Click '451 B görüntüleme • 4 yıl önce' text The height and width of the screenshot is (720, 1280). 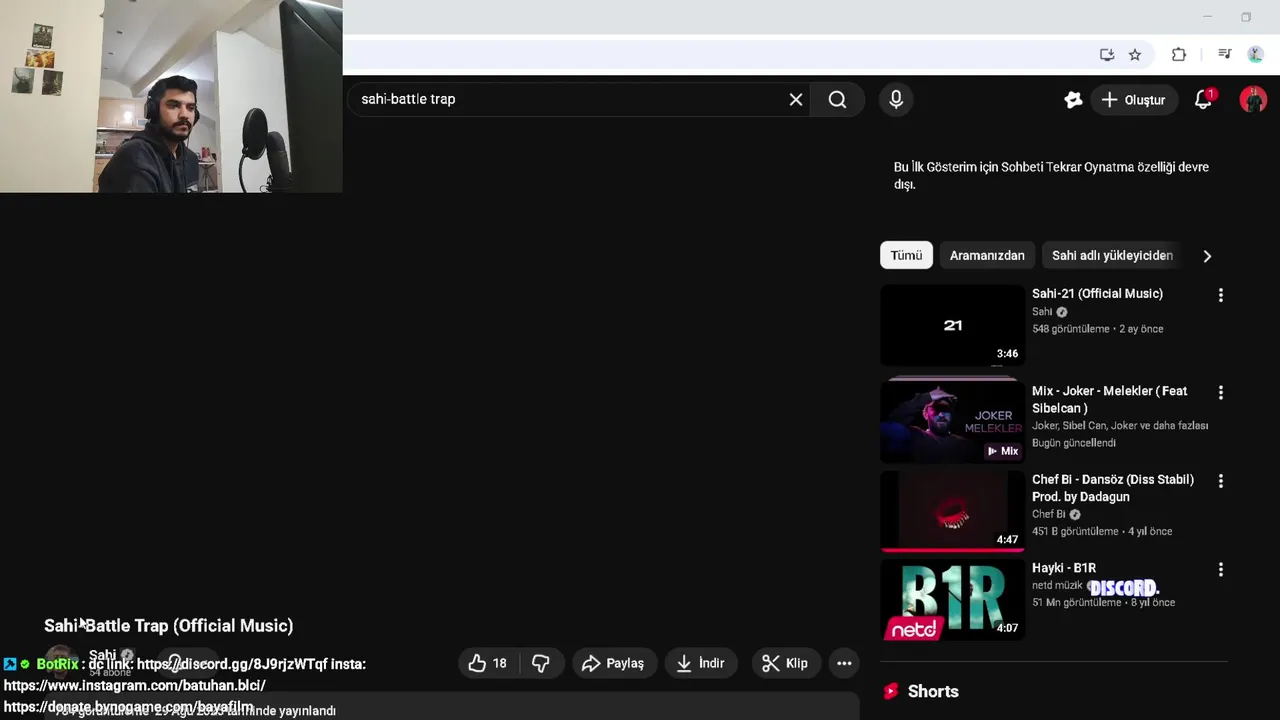click(x=1102, y=531)
